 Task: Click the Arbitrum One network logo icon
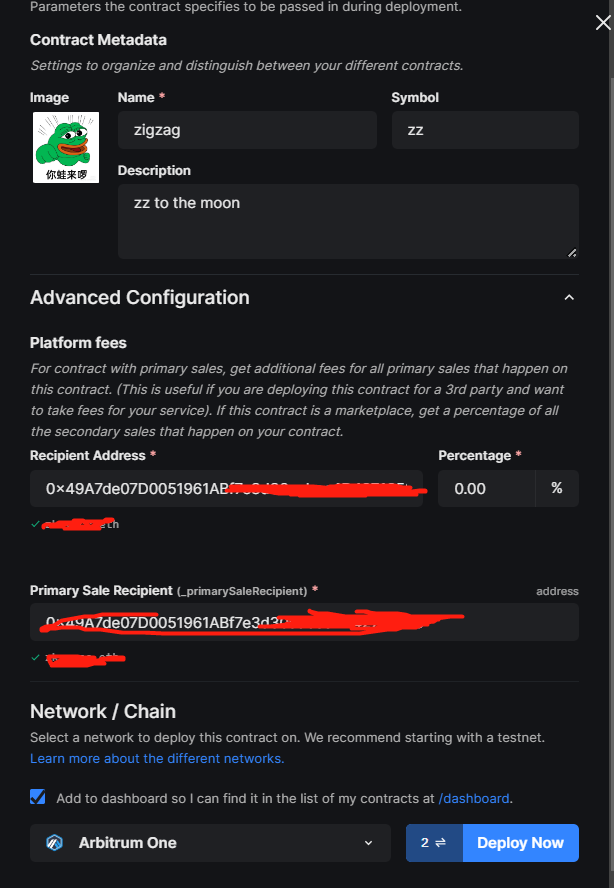54,843
